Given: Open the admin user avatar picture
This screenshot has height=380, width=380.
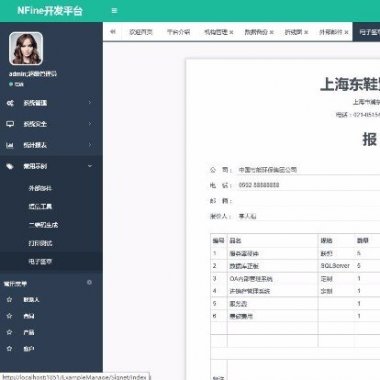Looking at the screenshot, I should pyautogui.click(x=26, y=48).
